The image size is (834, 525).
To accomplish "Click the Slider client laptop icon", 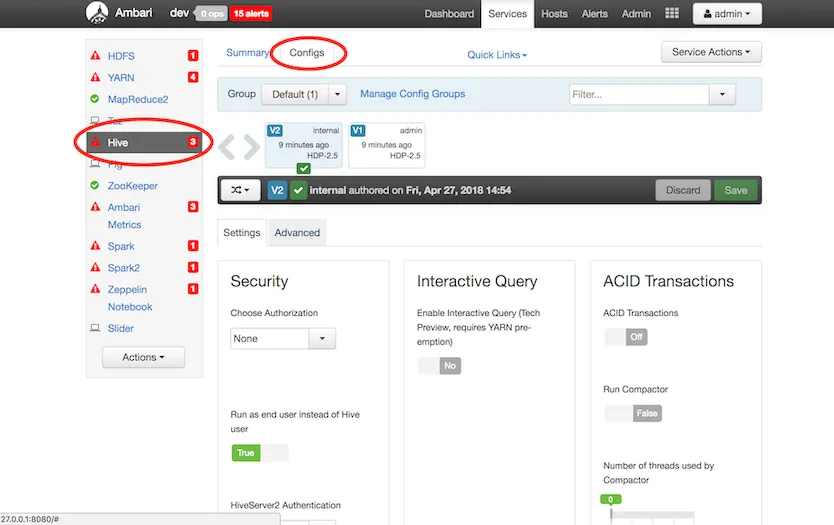I will click(x=95, y=328).
